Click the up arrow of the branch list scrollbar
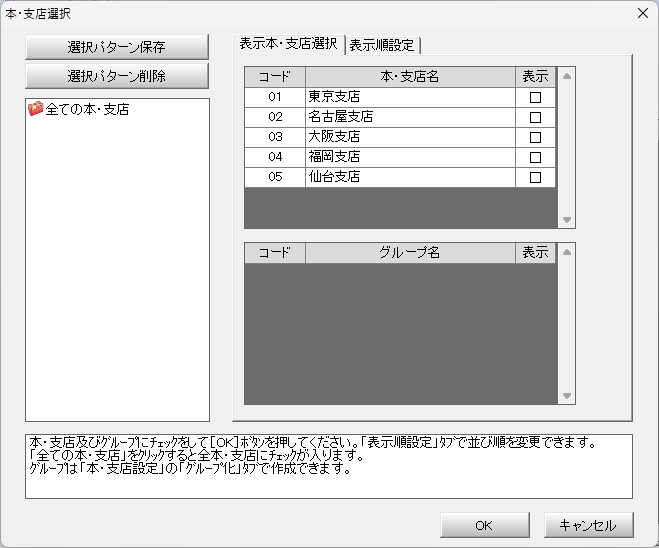The height and width of the screenshot is (548, 659). (567, 76)
